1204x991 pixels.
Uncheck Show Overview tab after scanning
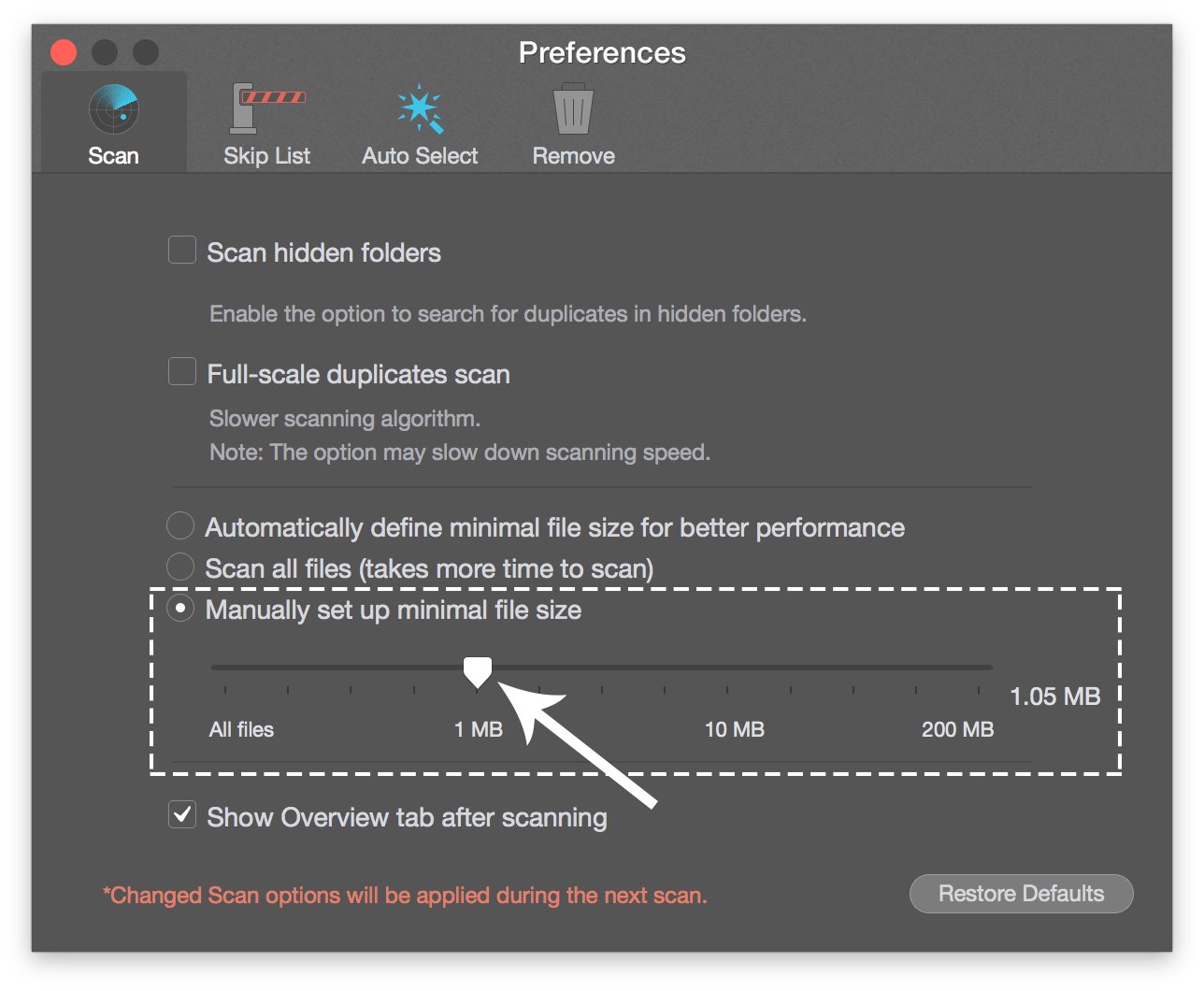point(181,815)
